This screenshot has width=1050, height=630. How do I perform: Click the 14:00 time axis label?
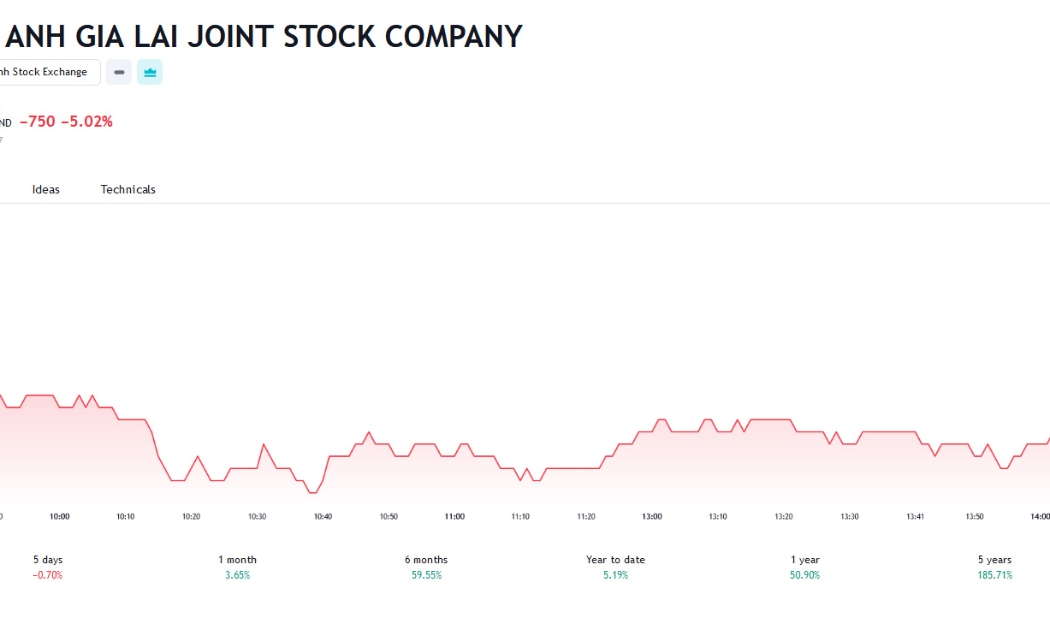pyautogui.click(x=1041, y=517)
